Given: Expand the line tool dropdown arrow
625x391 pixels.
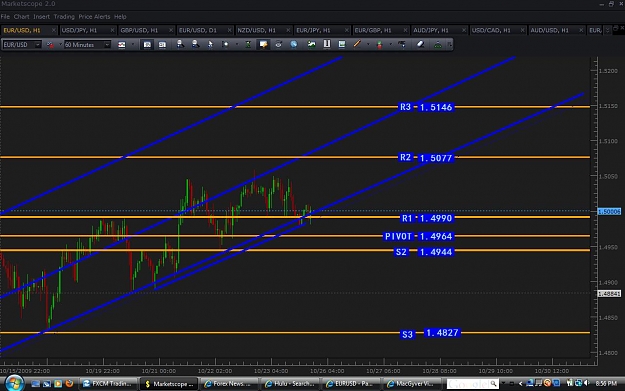Looking at the screenshot, I should click(368, 45).
